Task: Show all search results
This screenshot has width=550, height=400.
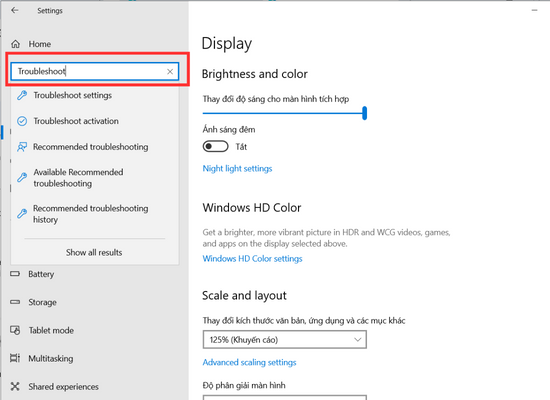Action: click(x=94, y=252)
